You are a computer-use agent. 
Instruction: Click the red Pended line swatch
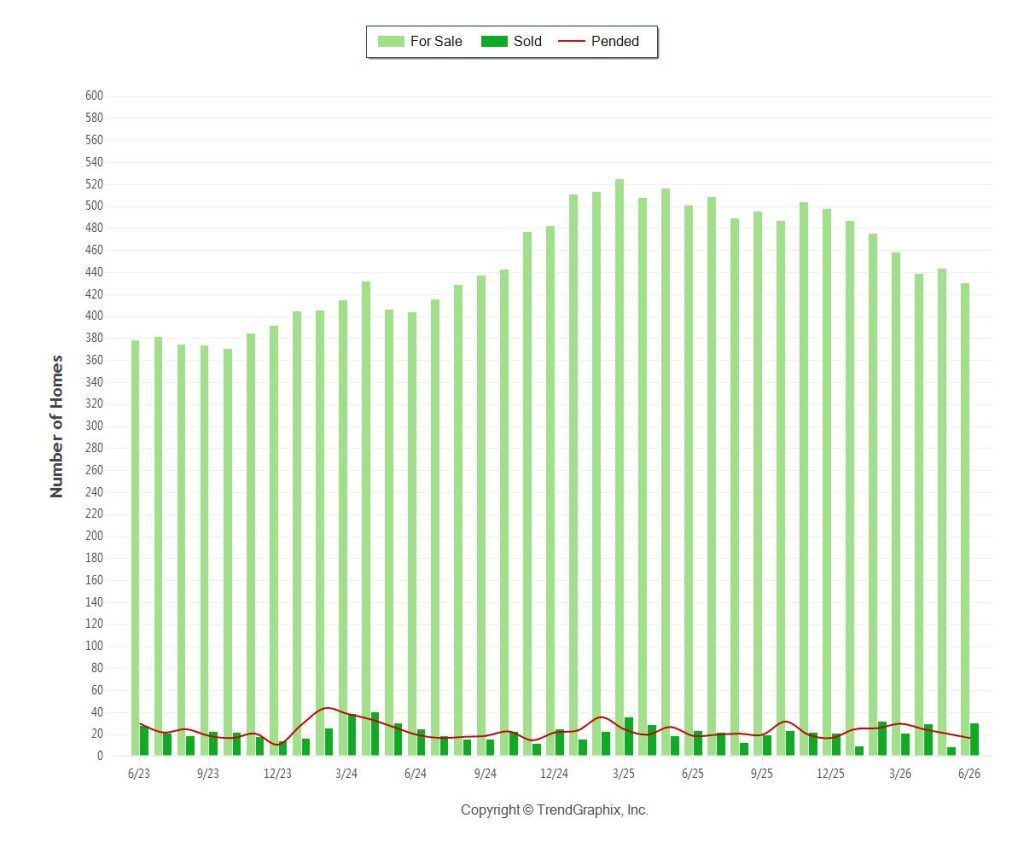(x=571, y=41)
